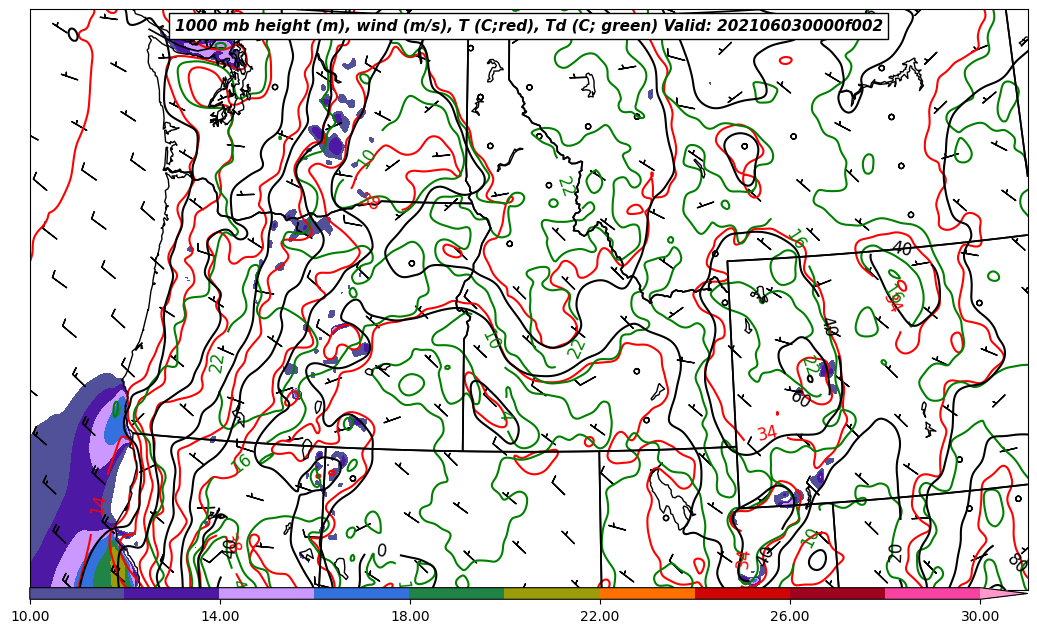The height and width of the screenshot is (633, 1037).
Task: Click the plot title text at top
Action: 529,26
